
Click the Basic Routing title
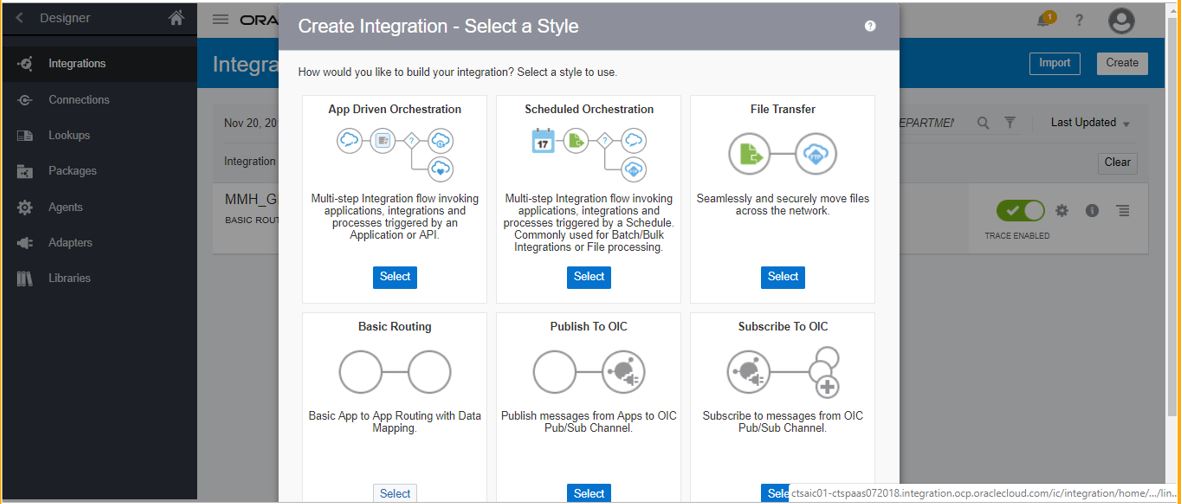(395, 327)
